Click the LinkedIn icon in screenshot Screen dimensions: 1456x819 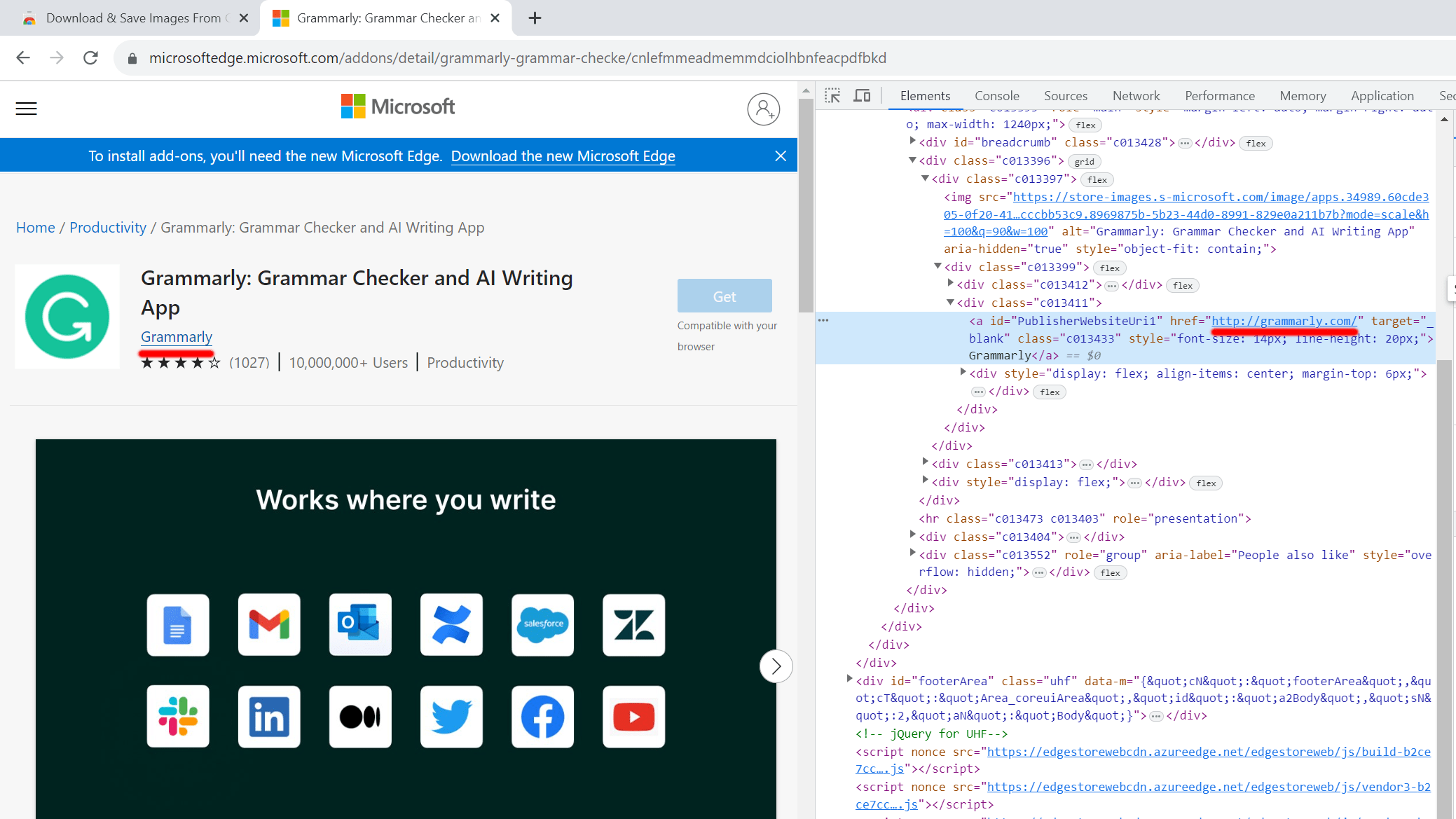click(269, 717)
